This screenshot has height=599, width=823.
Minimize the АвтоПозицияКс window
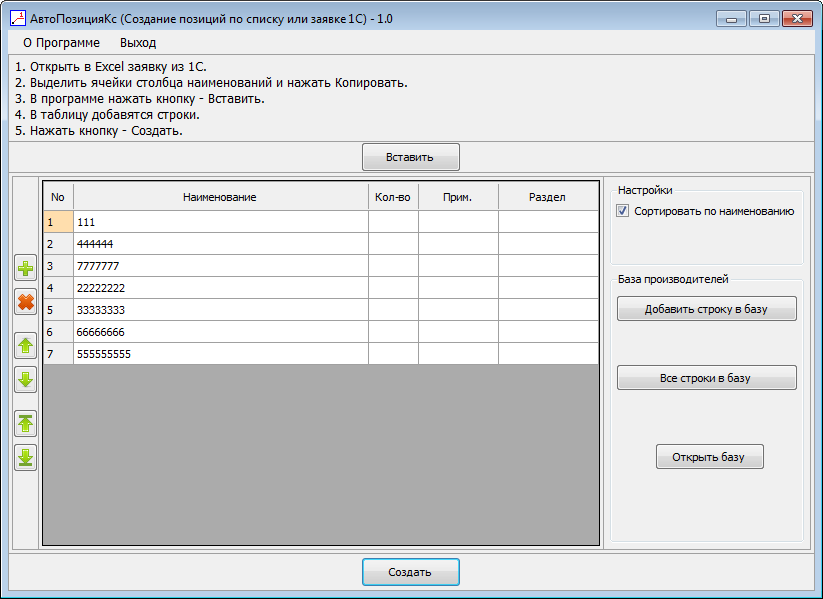click(x=731, y=19)
